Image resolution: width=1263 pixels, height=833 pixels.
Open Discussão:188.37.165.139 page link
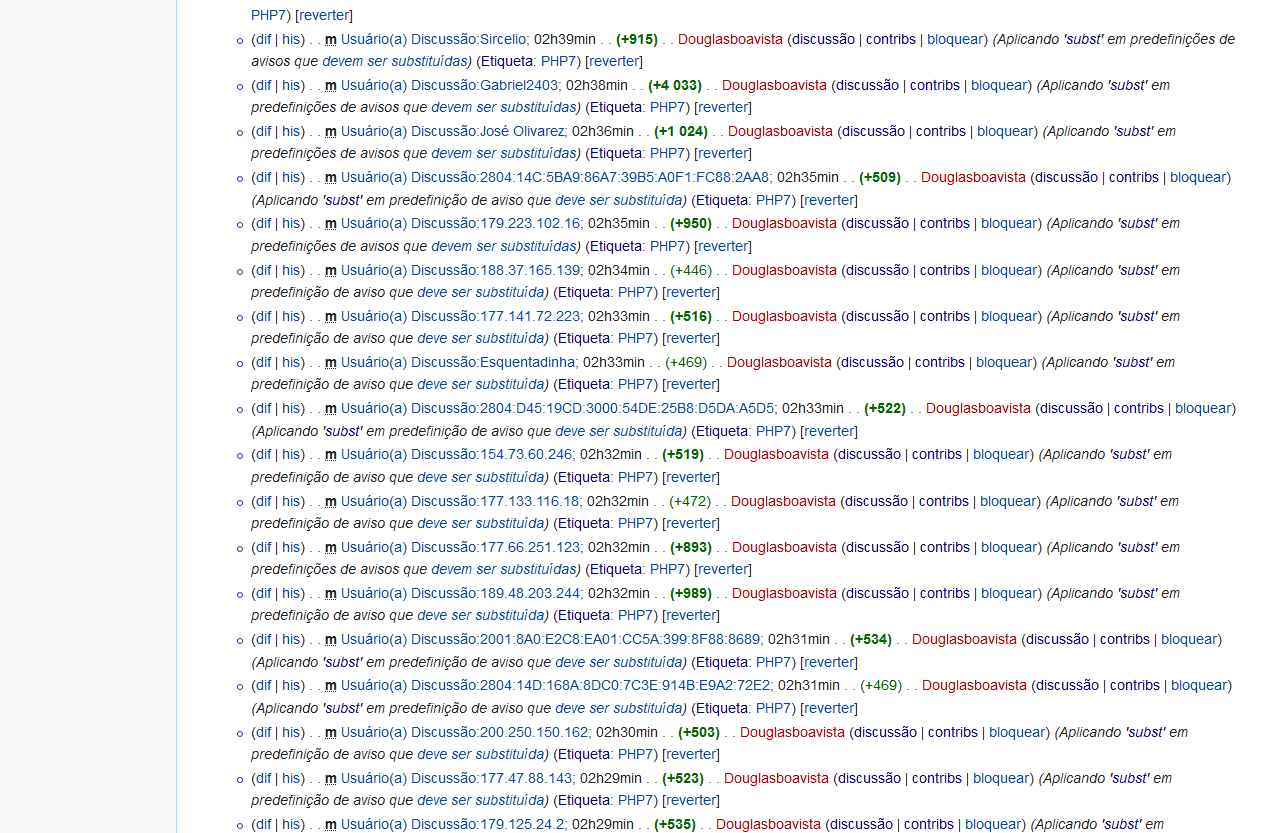(x=462, y=270)
